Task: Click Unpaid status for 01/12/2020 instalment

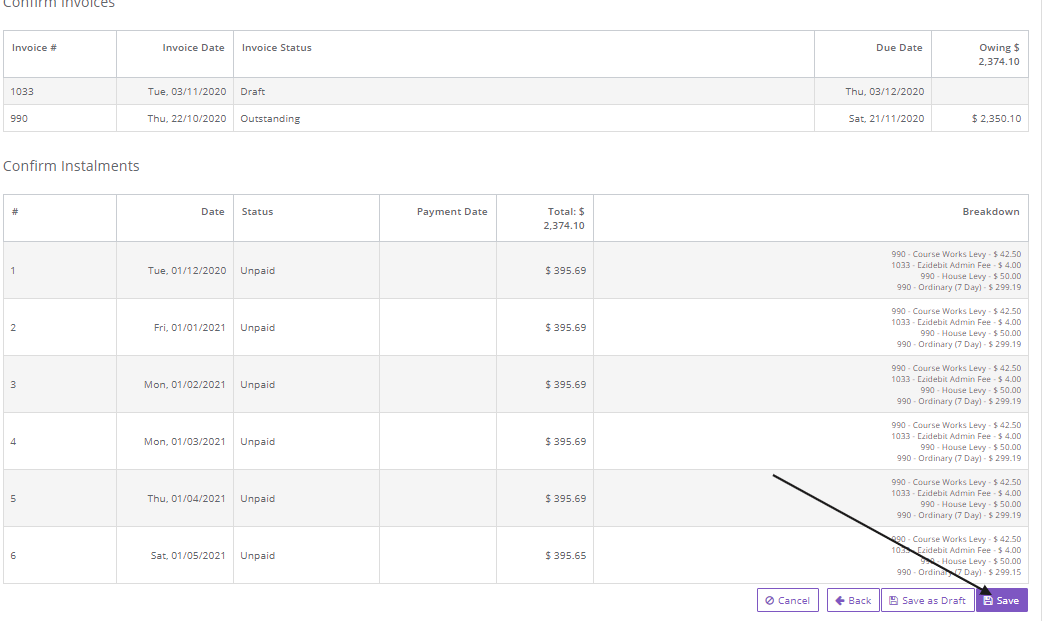Action: (x=257, y=271)
